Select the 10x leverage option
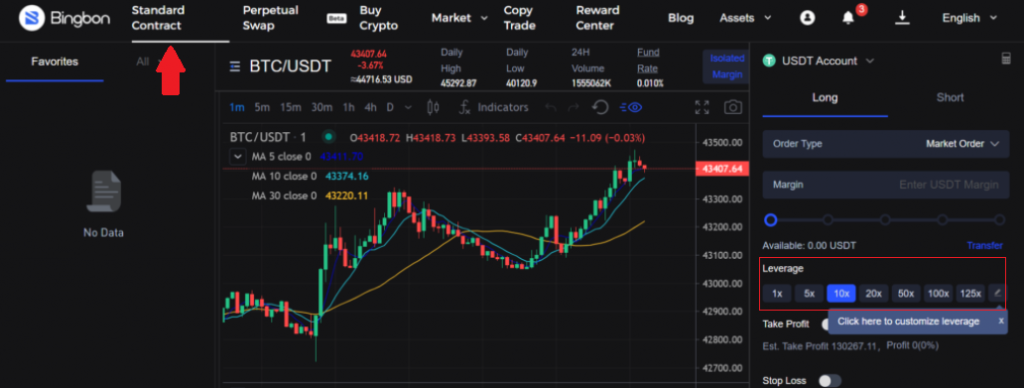Image resolution: width=1024 pixels, height=388 pixels. pyautogui.click(x=841, y=293)
